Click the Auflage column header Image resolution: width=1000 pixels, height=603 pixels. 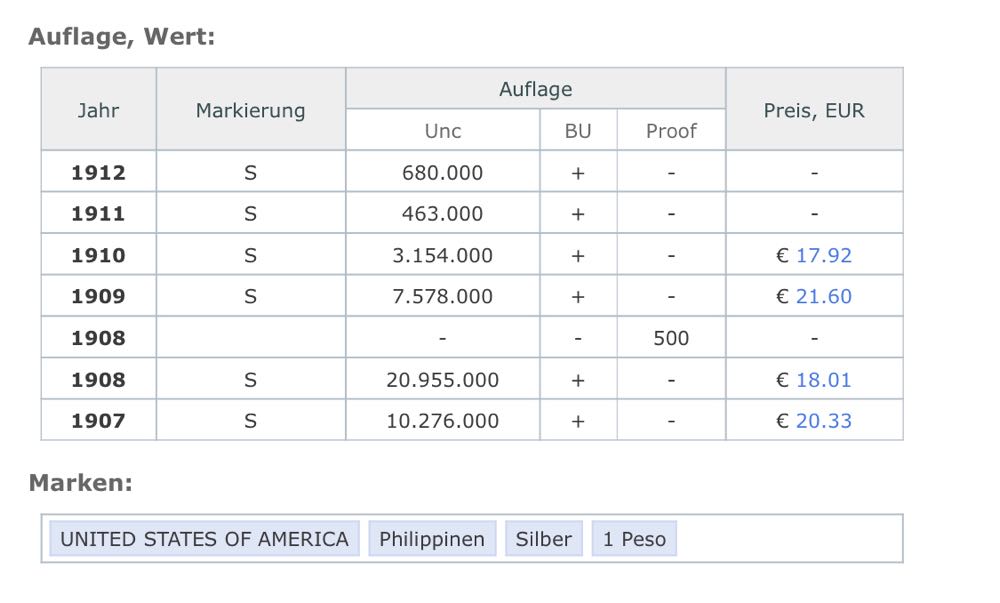(x=535, y=89)
